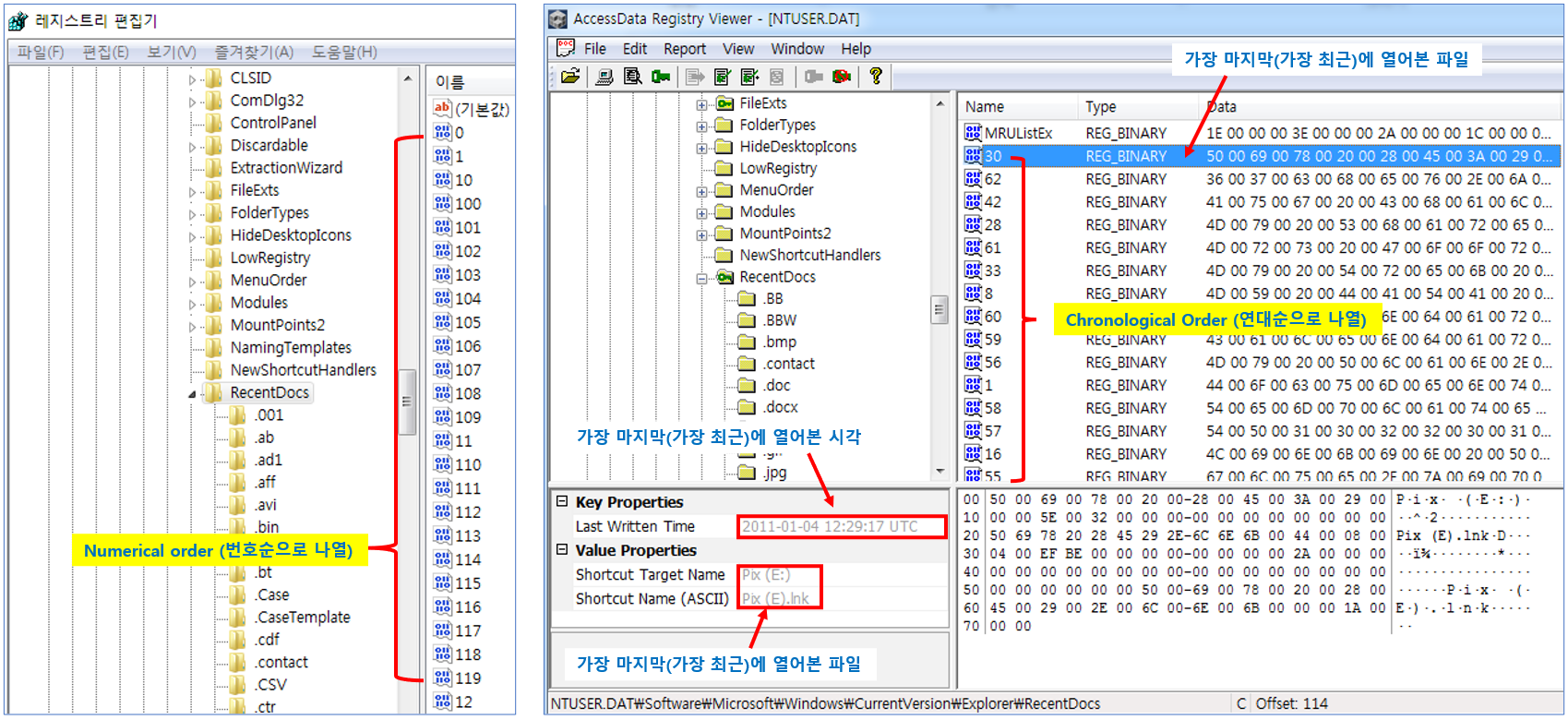Expand FileExts node in Registry Viewer tree
Viewport: 1568px width, 720px height.
[x=701, y=104]
